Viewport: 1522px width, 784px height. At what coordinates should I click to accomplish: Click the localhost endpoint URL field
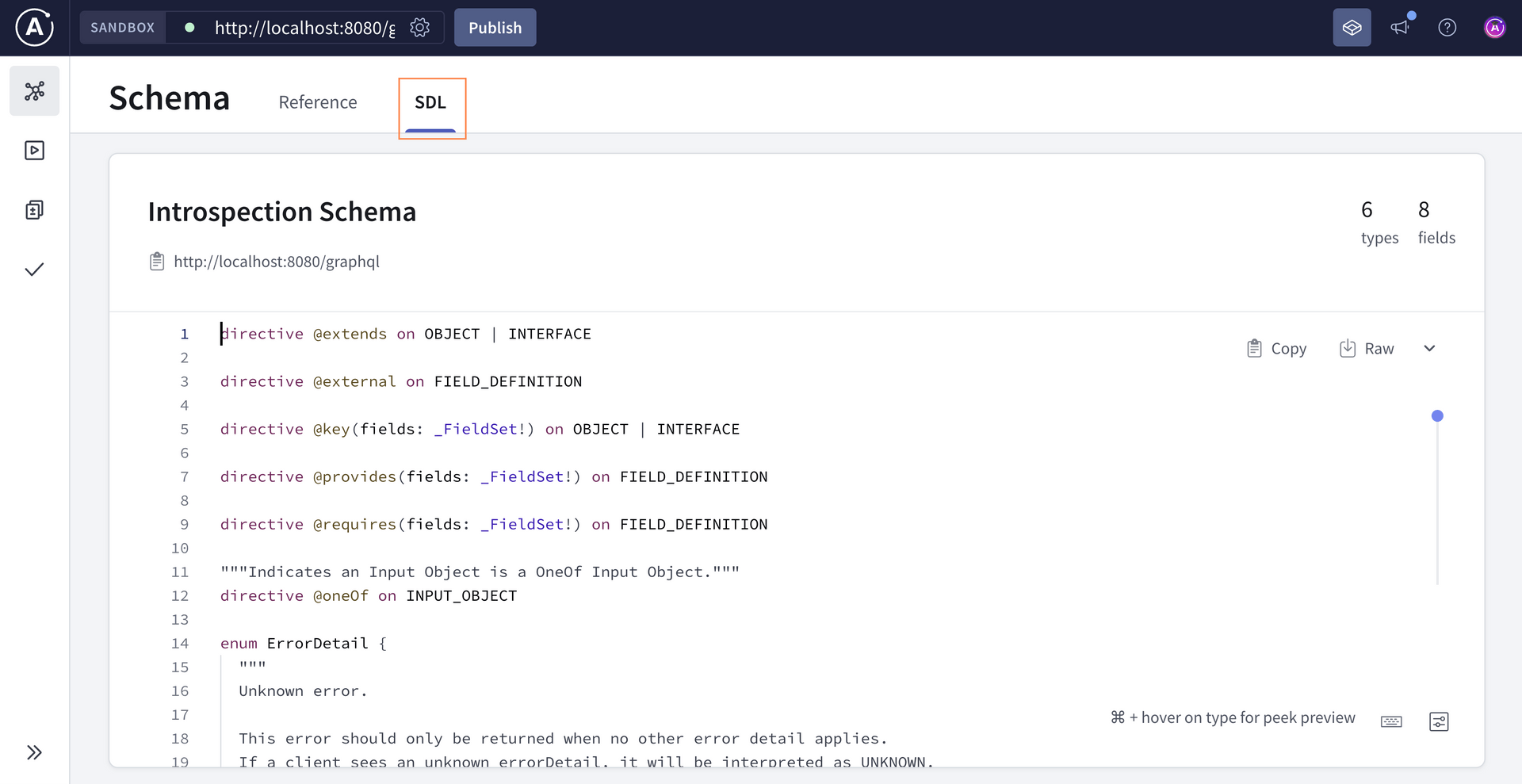pyautogui.click(x=303, y=27)
